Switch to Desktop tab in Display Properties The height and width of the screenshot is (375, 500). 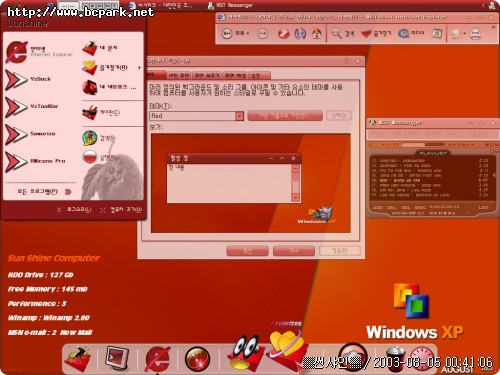point(179,75)
